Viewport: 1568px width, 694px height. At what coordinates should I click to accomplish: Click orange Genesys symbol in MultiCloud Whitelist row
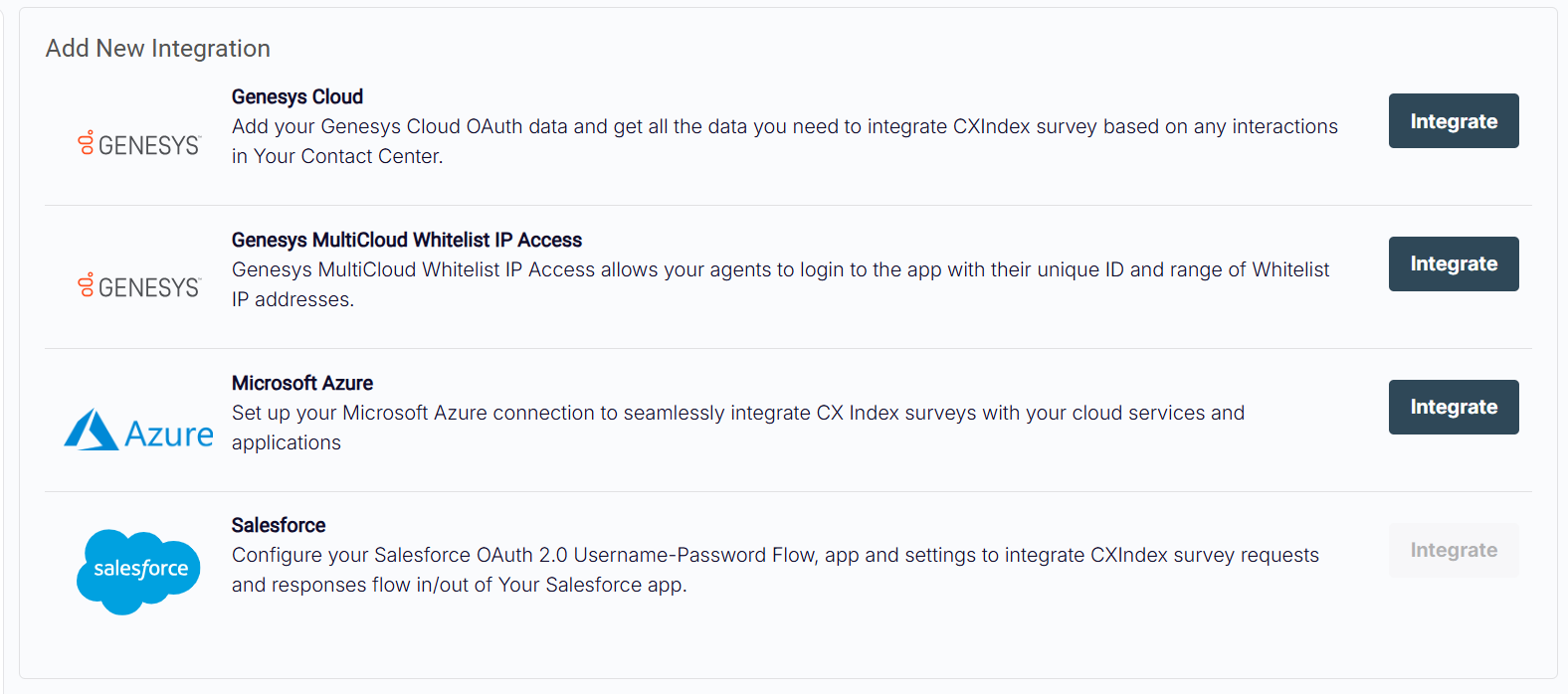[x=87, y=285]
